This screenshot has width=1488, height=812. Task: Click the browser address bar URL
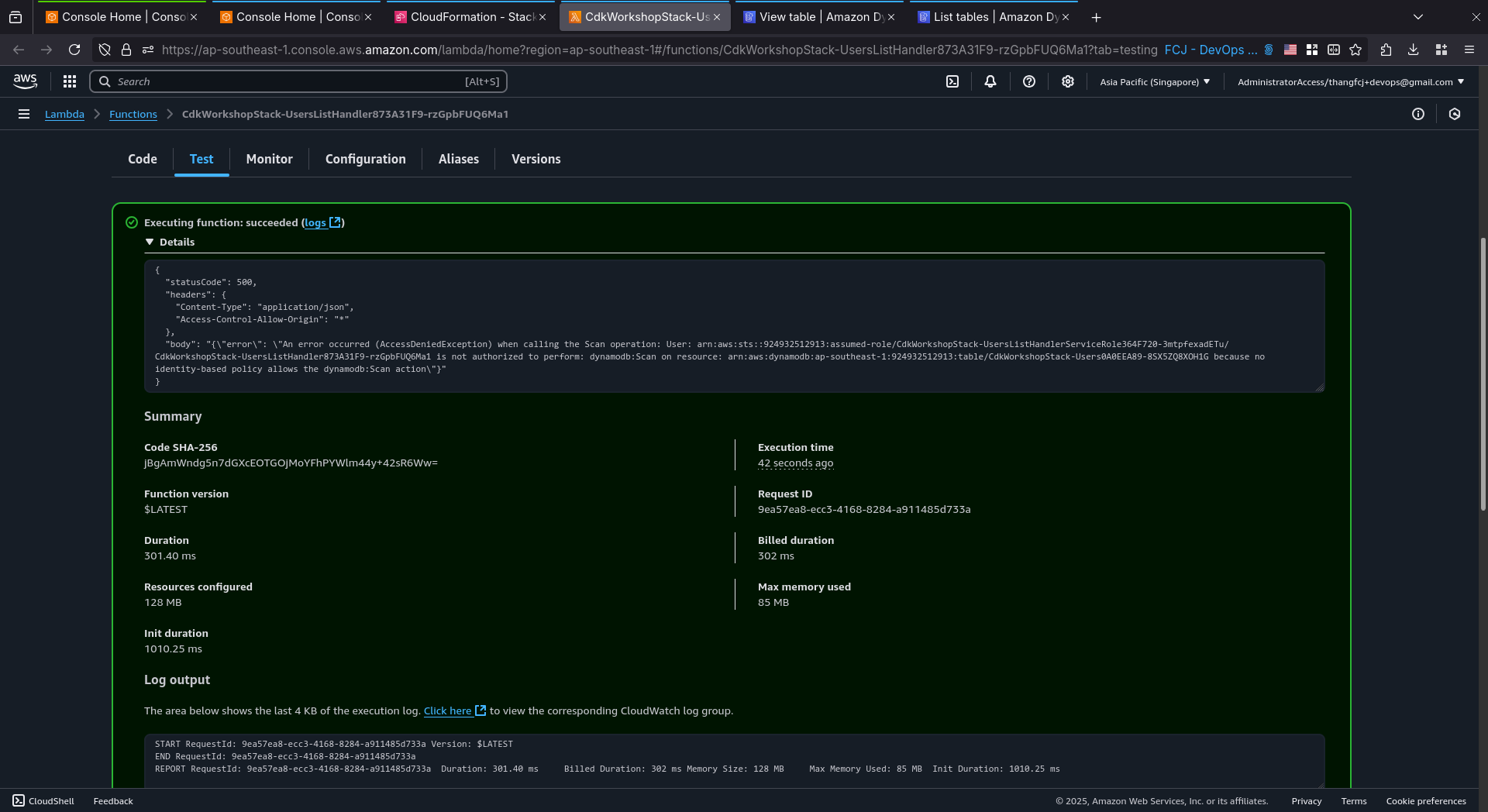click(x=660, y=50)
